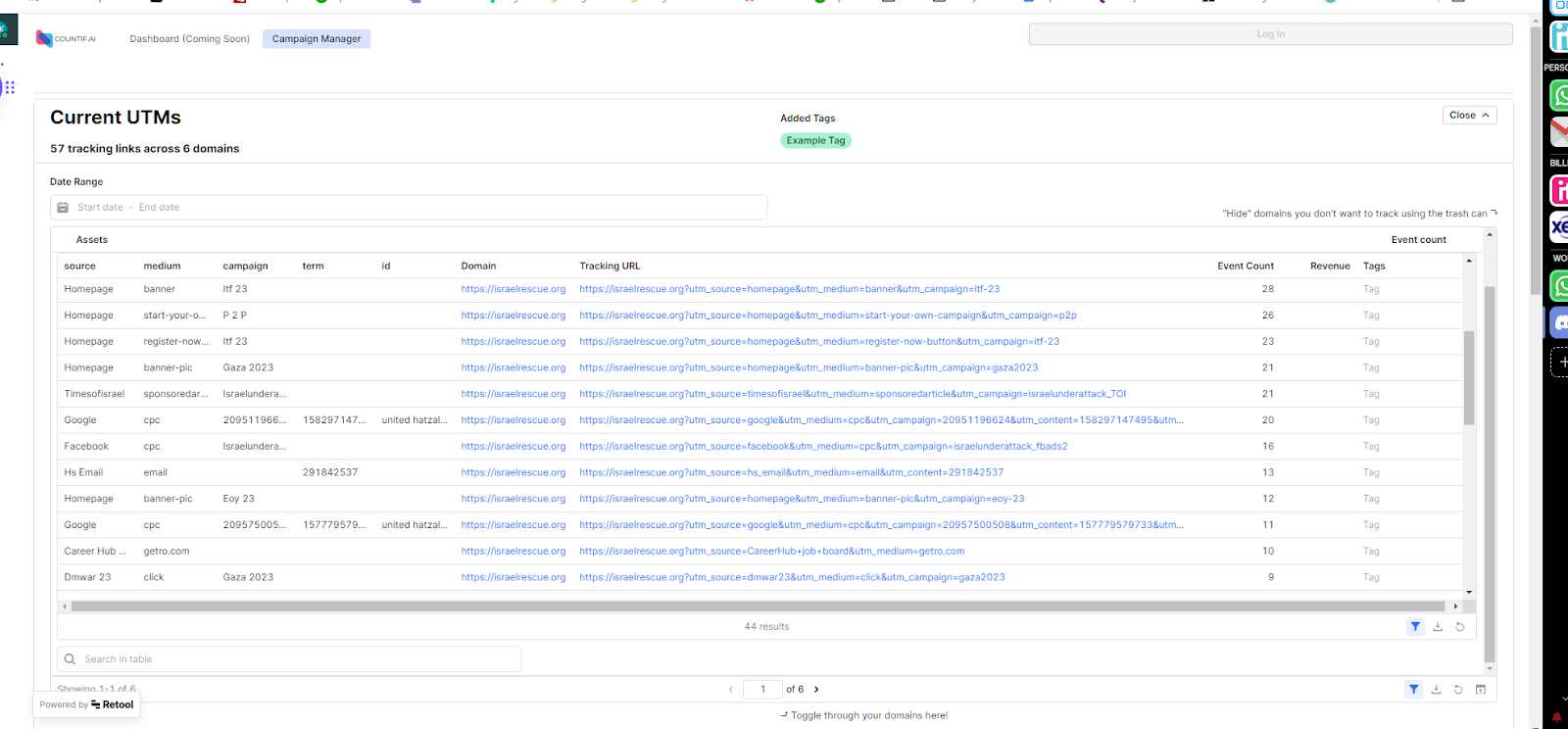The image size is (1568, 729).
Task: Click the download icon beside 44 results
Action: click(1438, 627)
